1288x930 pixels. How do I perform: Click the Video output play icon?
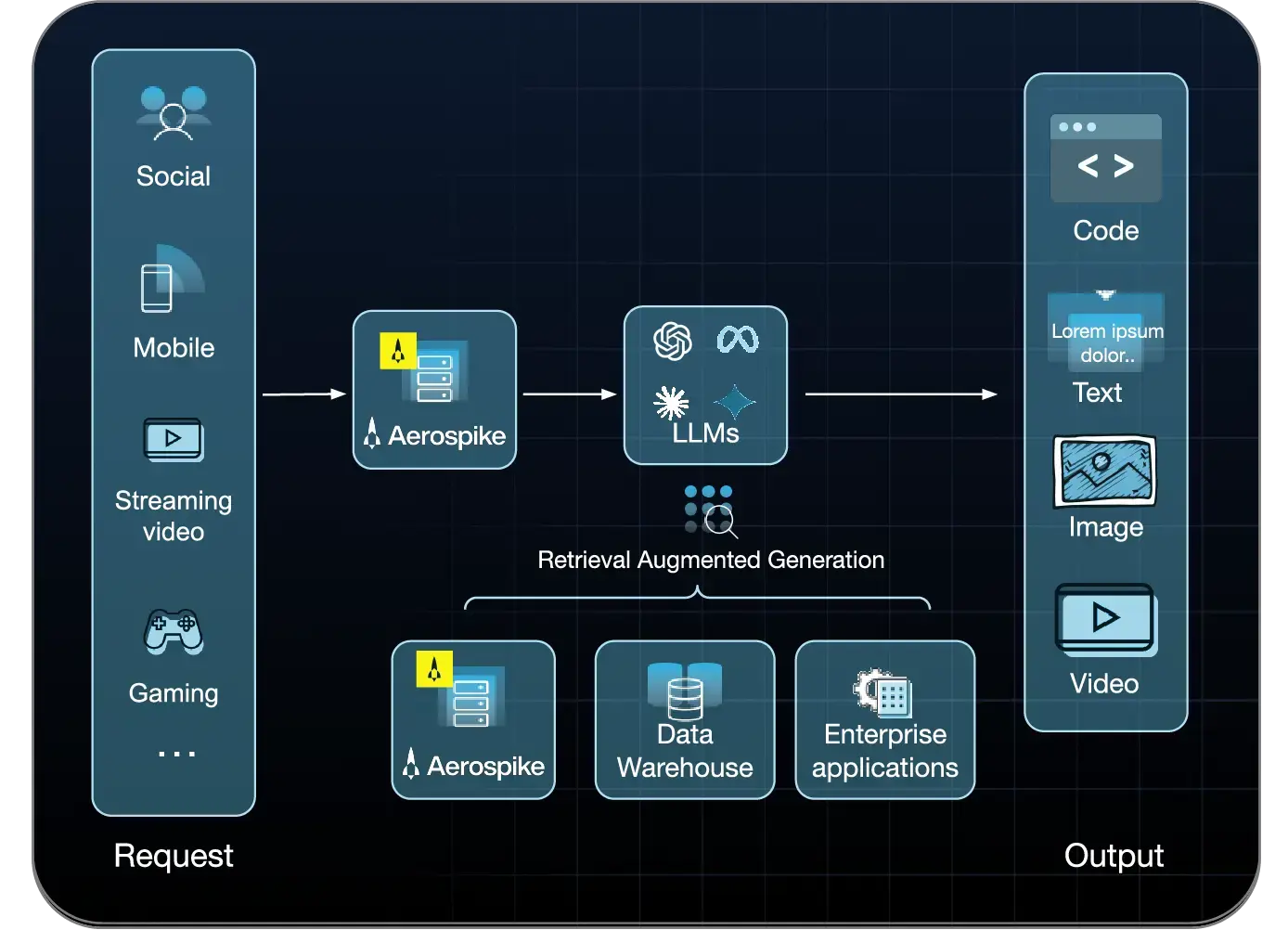[1105, 619]
